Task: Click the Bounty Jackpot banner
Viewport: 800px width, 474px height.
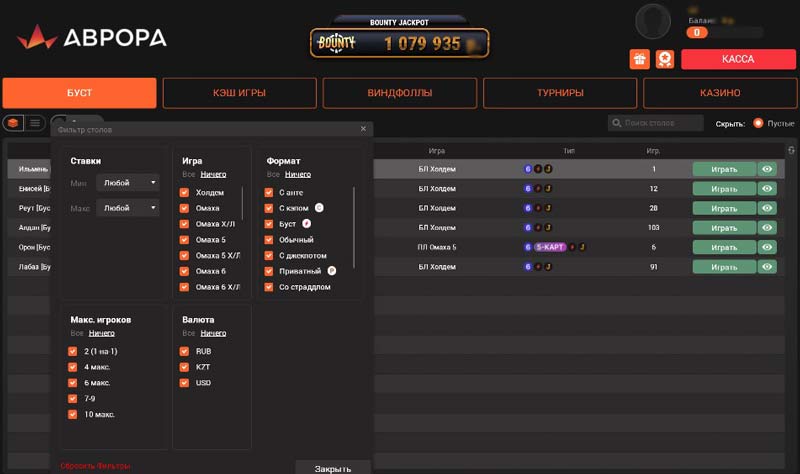Action: coord(399,42)
